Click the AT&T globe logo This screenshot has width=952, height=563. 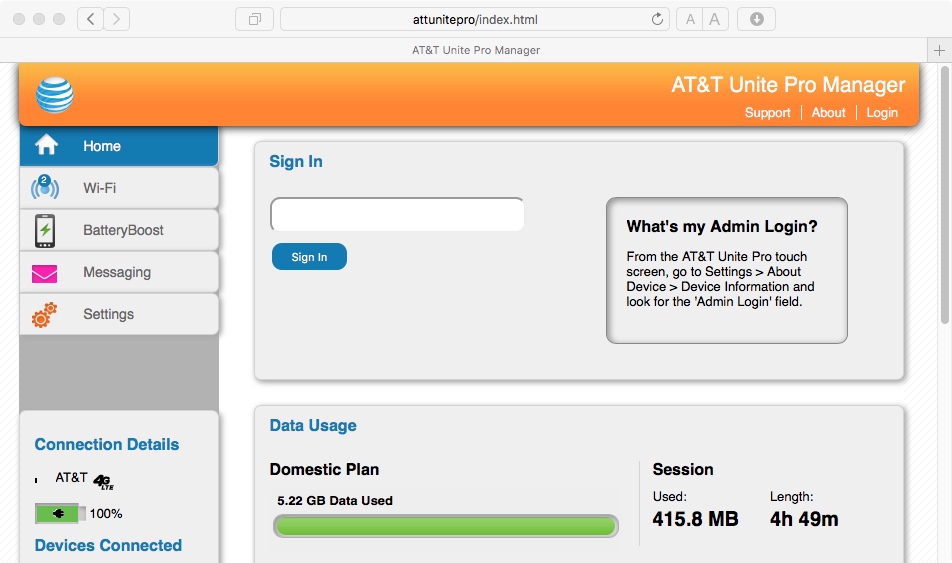click(x=55, y=95)
